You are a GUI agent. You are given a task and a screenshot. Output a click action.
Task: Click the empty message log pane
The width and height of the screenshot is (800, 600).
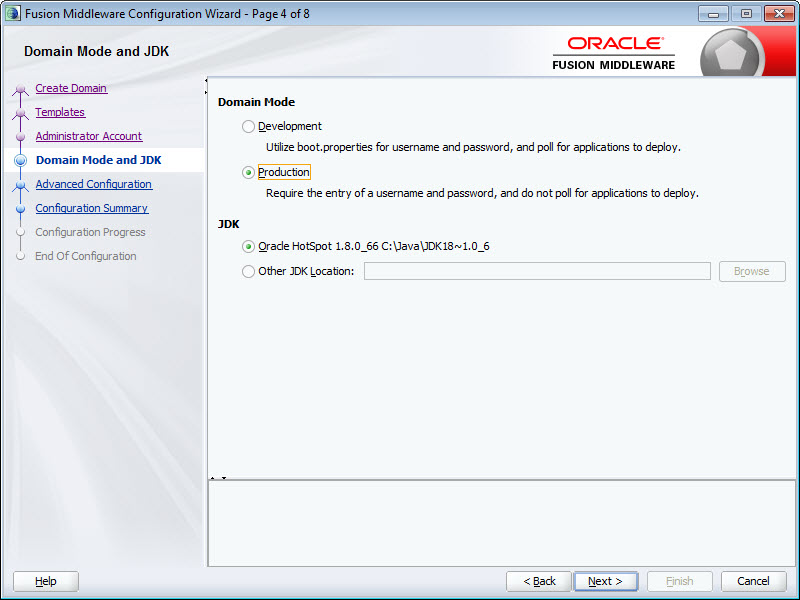[502, 523]
